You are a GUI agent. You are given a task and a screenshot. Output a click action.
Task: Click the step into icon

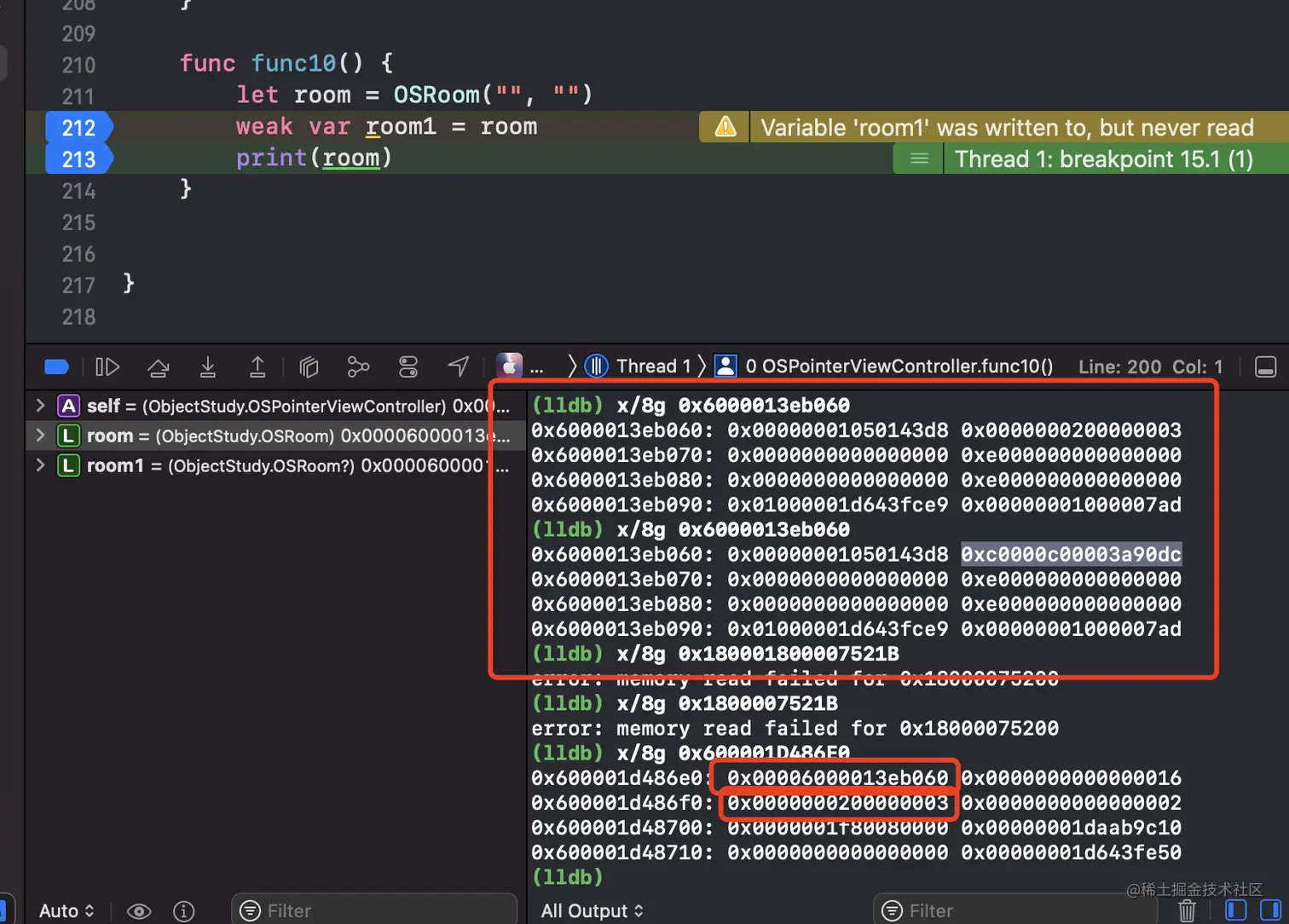(207, 367)
